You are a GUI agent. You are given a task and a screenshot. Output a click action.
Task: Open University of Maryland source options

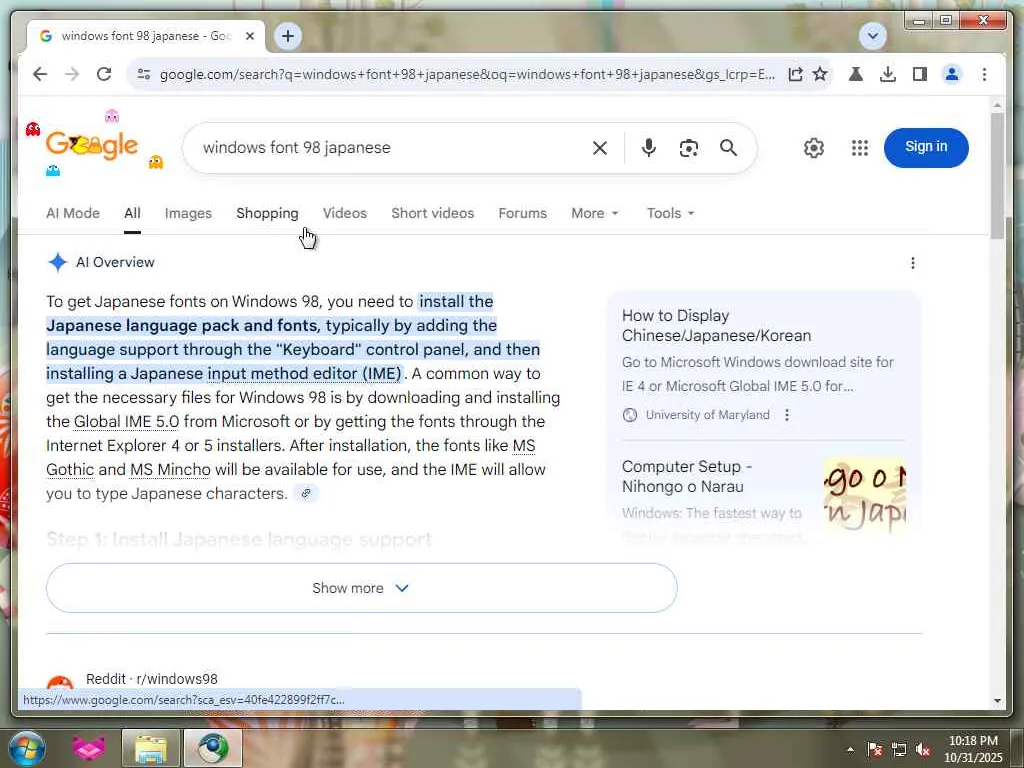(787, 415)
